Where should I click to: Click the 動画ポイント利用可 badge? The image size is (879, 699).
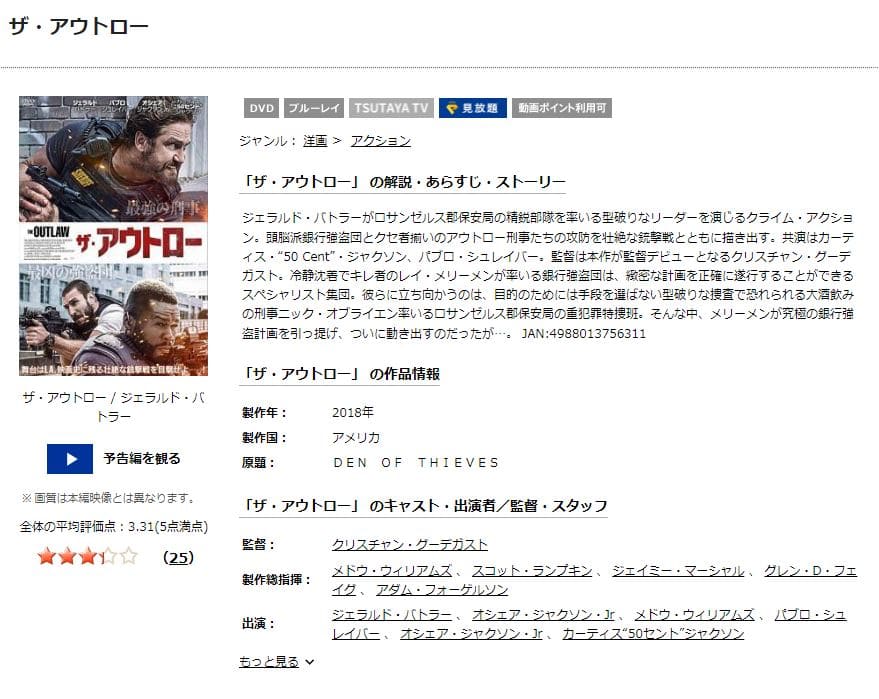point(562,108)
